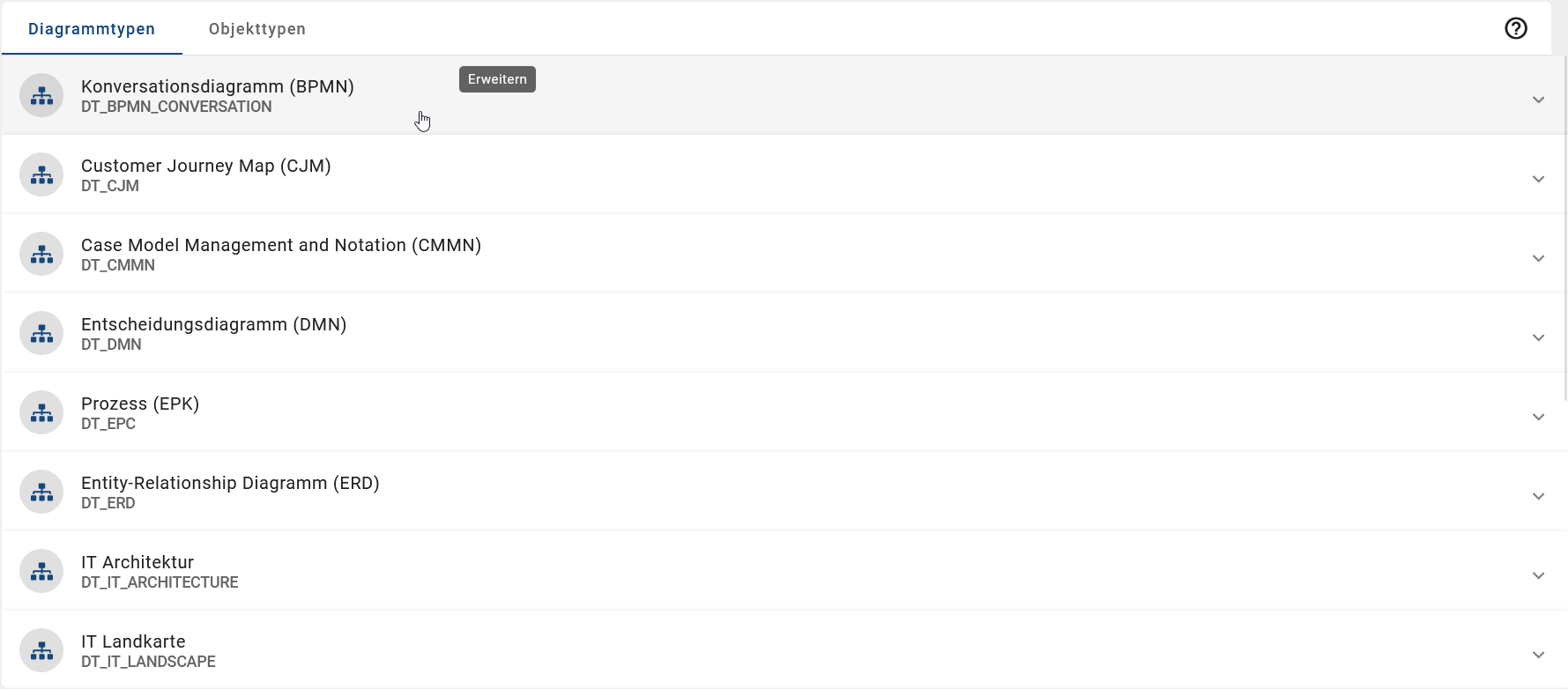The width and height of the screenshot is (1568, 689).
Task: Expand the Prozess (EPK) row chevron
Action: click(1538, 417)
